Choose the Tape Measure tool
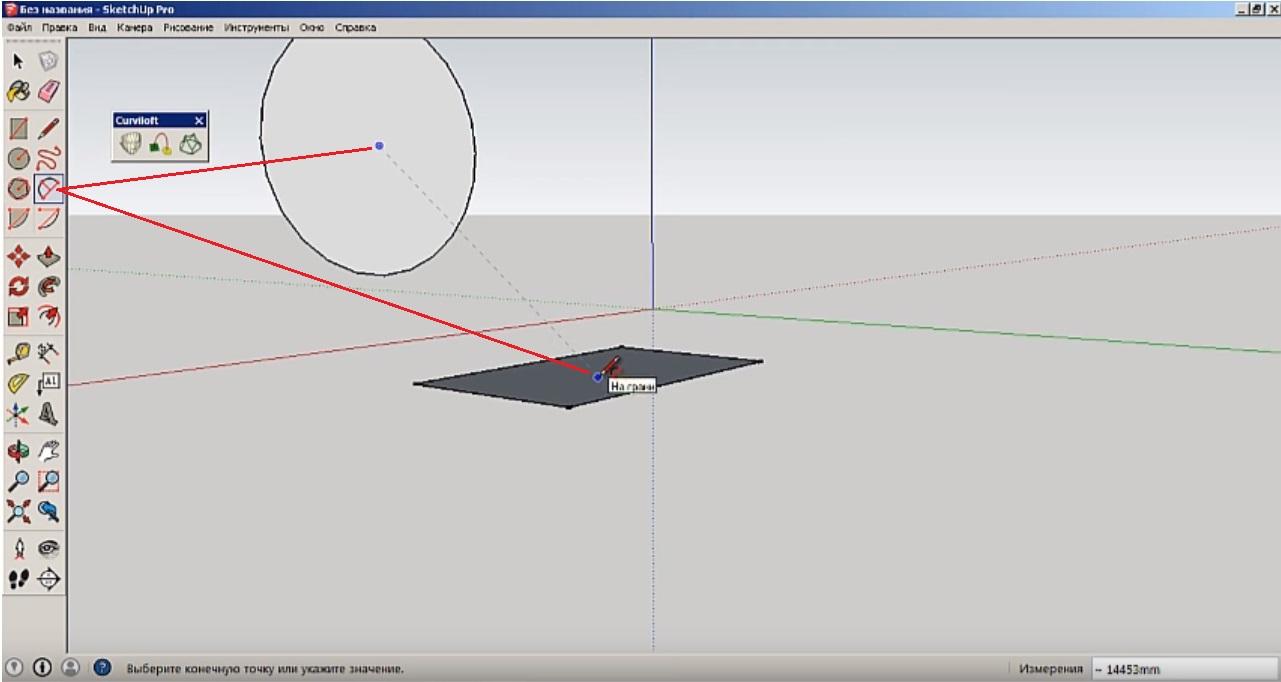This screenshot has width=1281, height=682. tap(18, 350)
